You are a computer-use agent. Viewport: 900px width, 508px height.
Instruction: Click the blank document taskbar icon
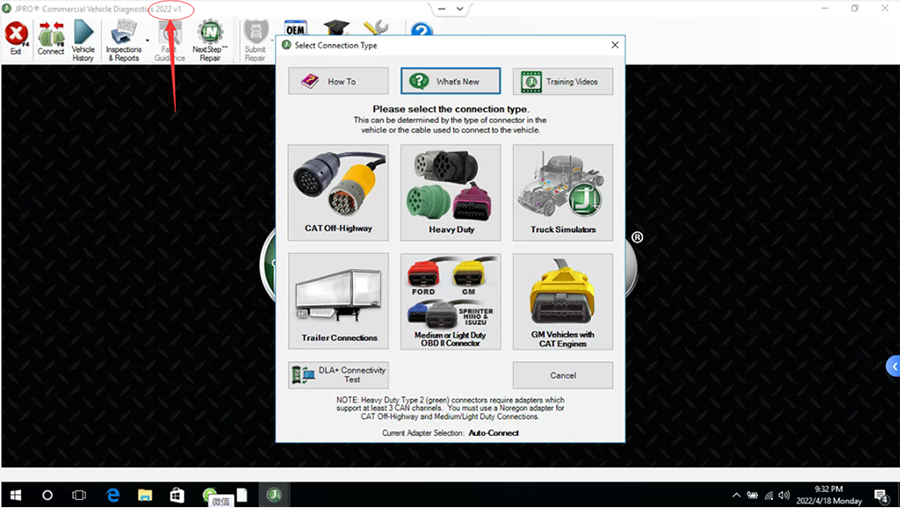[242, 495]
